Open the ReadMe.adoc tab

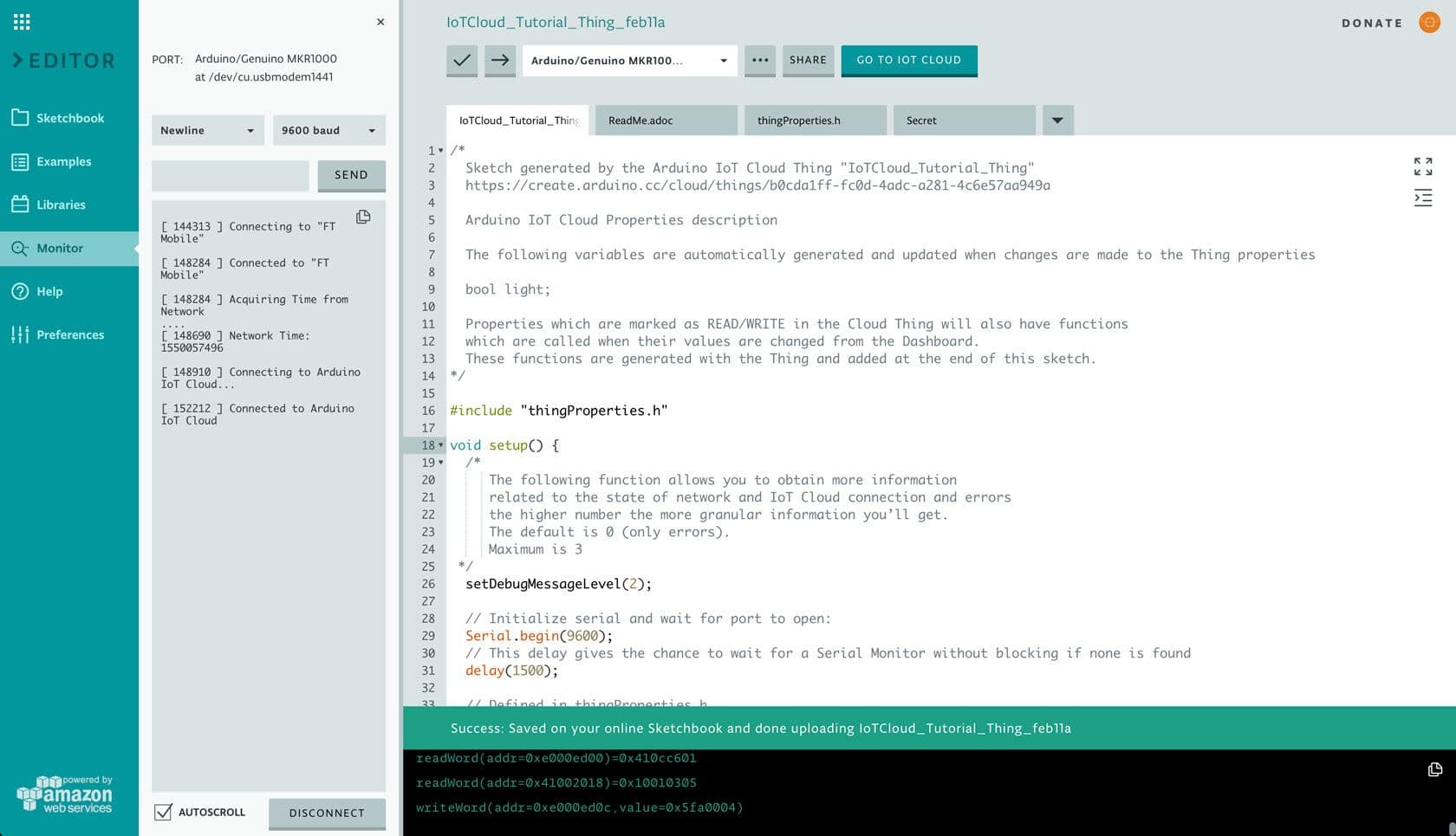tap(666, 120)
